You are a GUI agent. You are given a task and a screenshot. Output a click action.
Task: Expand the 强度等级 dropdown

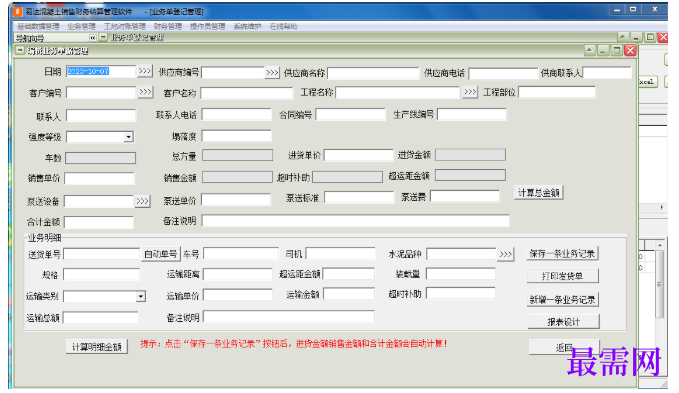click(128, 137)
